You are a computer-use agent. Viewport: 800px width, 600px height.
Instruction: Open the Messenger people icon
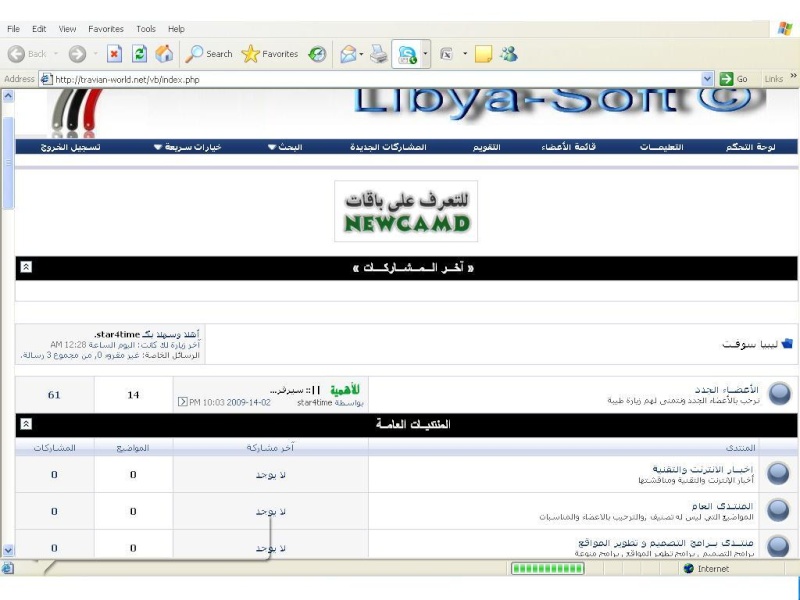(x=509, y=54)
